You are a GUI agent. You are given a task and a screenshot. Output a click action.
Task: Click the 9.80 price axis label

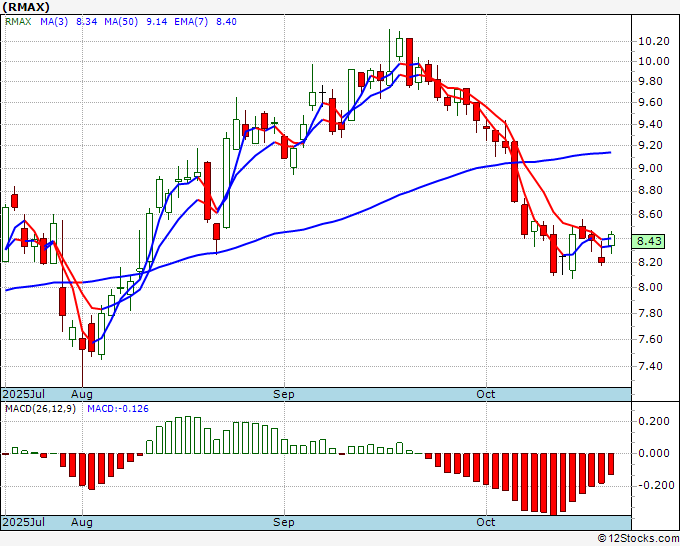coord(651,82)
